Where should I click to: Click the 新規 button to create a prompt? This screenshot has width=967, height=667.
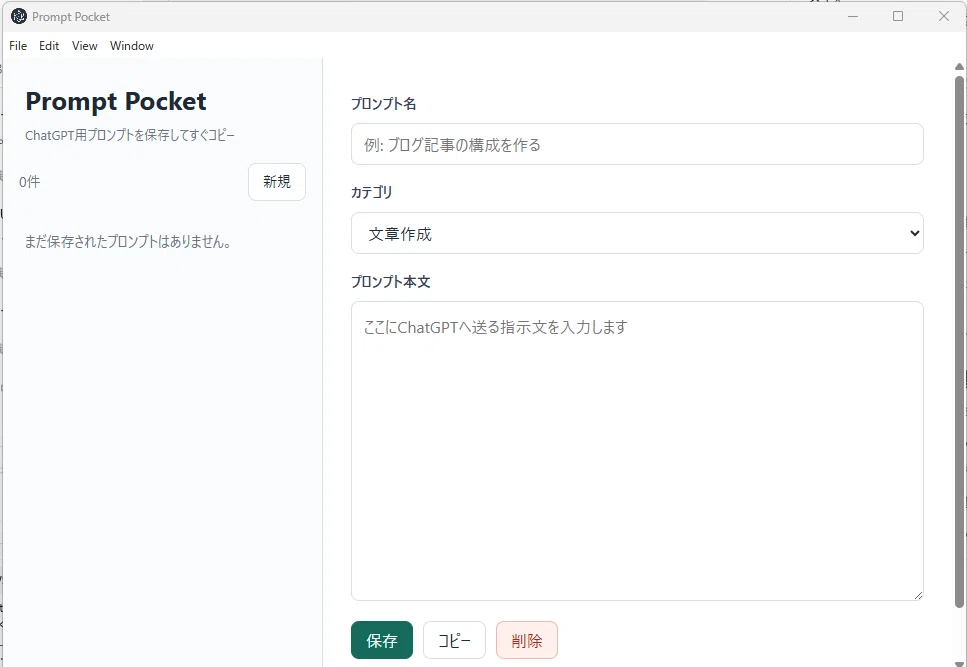pos(277,182)
